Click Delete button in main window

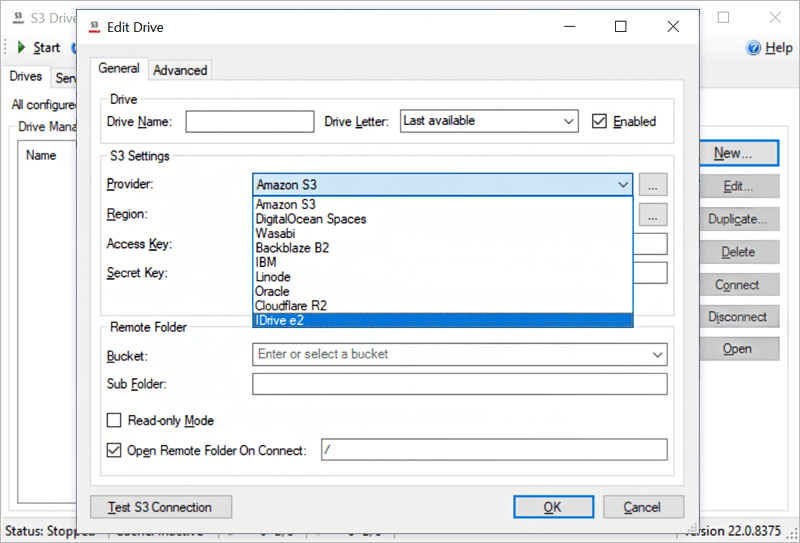738,252
